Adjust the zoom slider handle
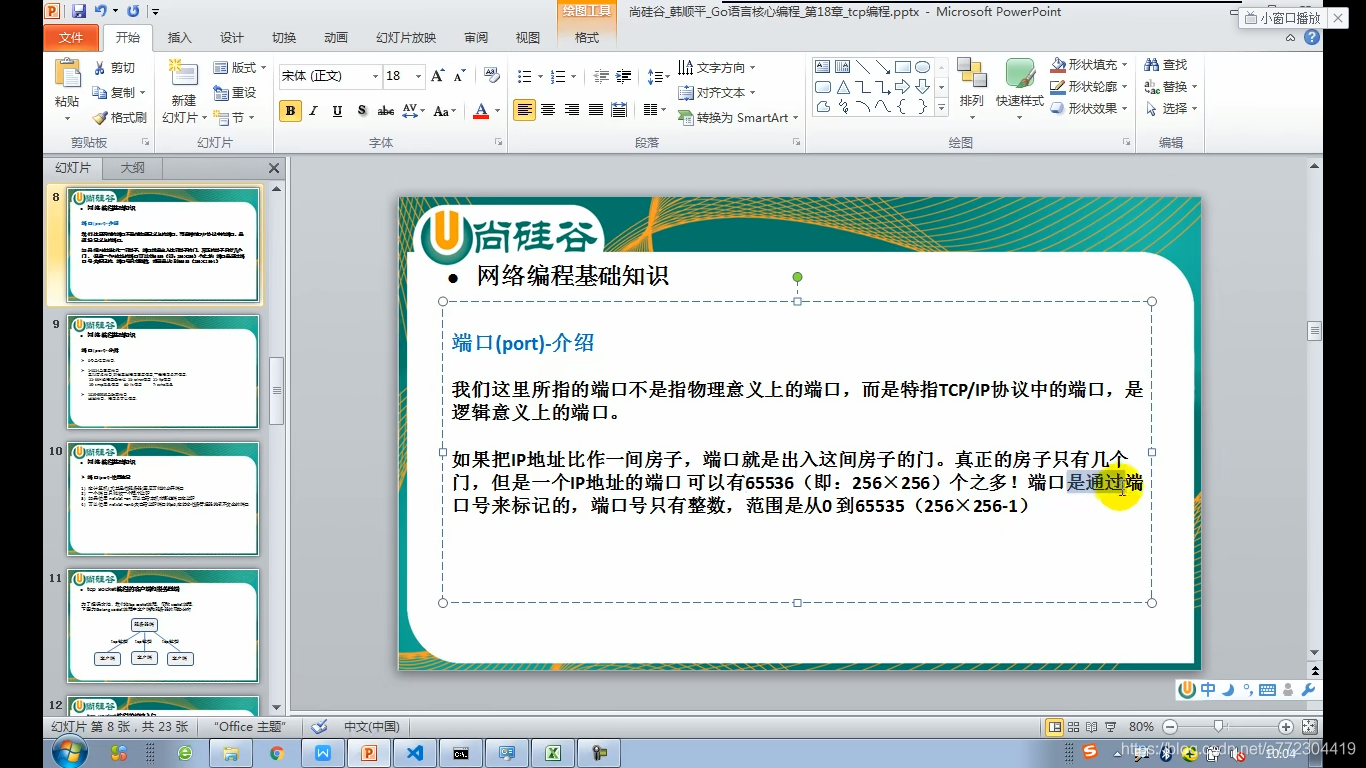Image resolution: width=1366 pixels, height=768 pixels. [x=1218, y=727]
